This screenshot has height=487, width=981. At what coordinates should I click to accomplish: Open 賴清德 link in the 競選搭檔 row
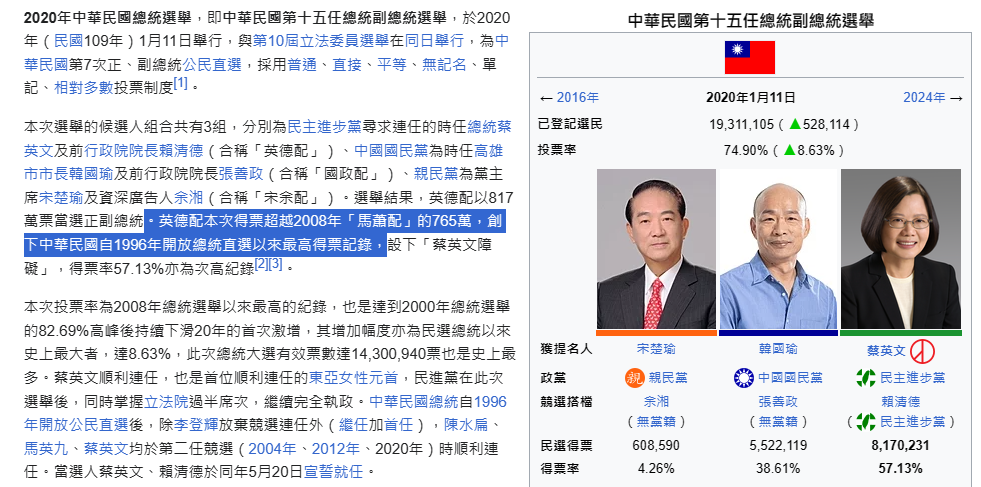[900, 401]
